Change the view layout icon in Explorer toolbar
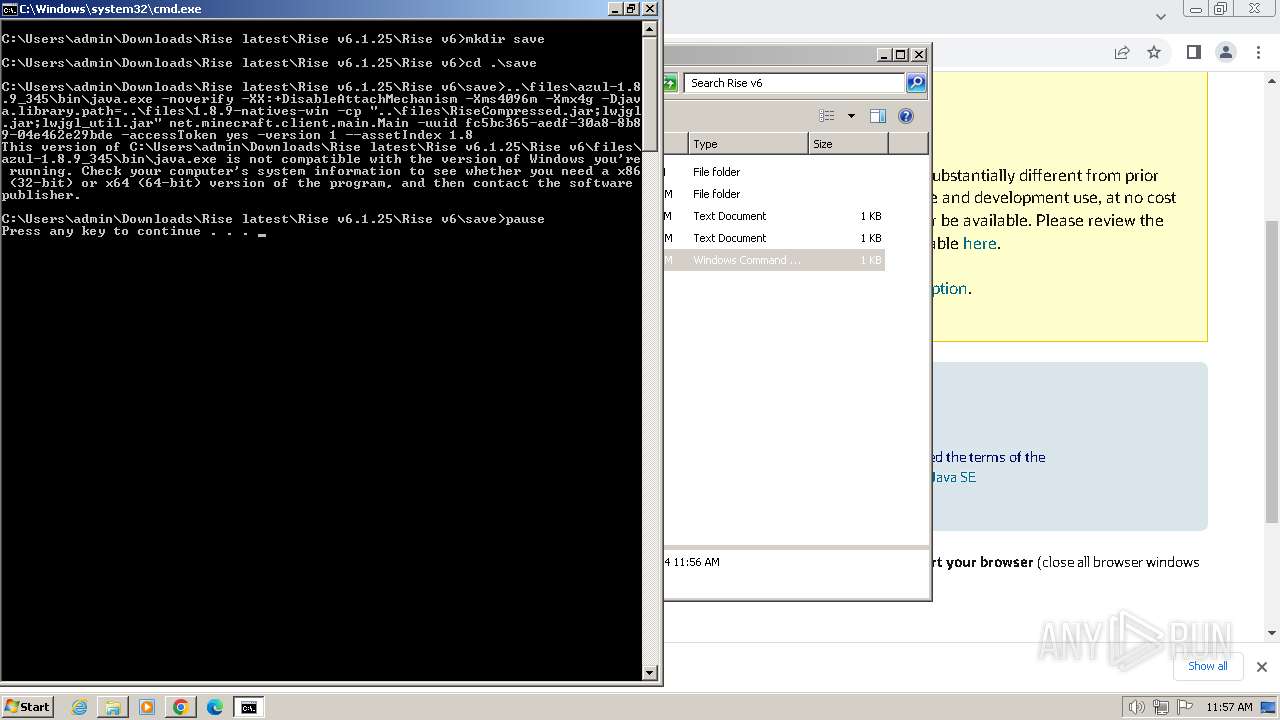Screen dimensions: 1280x720 (827, 116)
